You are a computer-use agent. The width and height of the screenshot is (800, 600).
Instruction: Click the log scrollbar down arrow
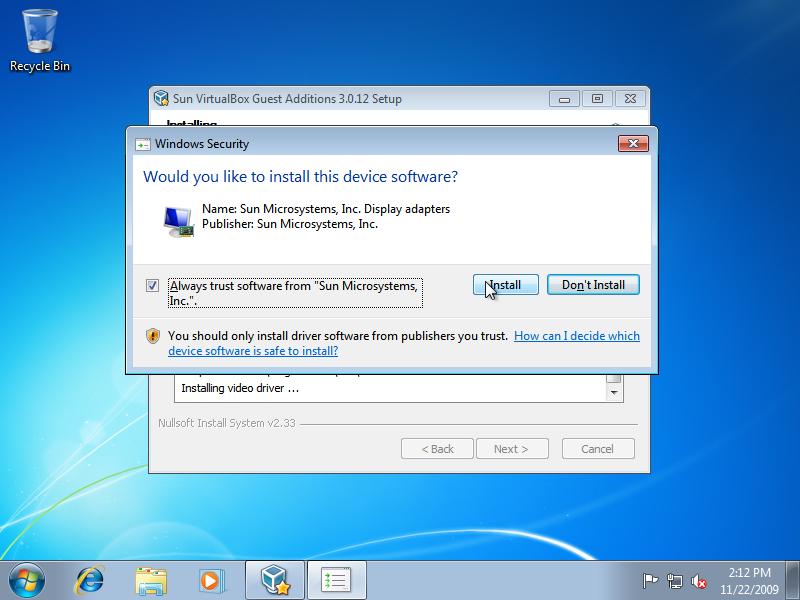(615, 393)
